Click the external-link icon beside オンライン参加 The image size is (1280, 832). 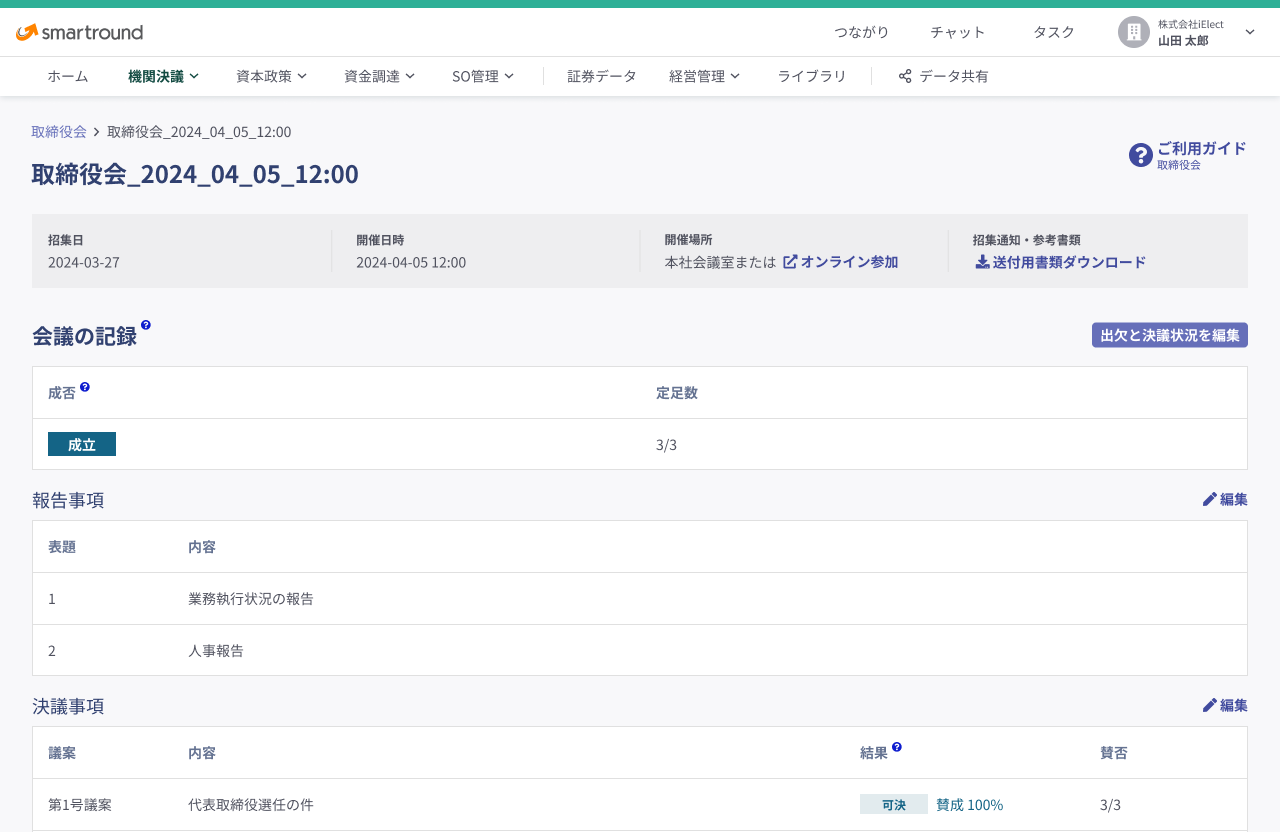pos(789,261)
